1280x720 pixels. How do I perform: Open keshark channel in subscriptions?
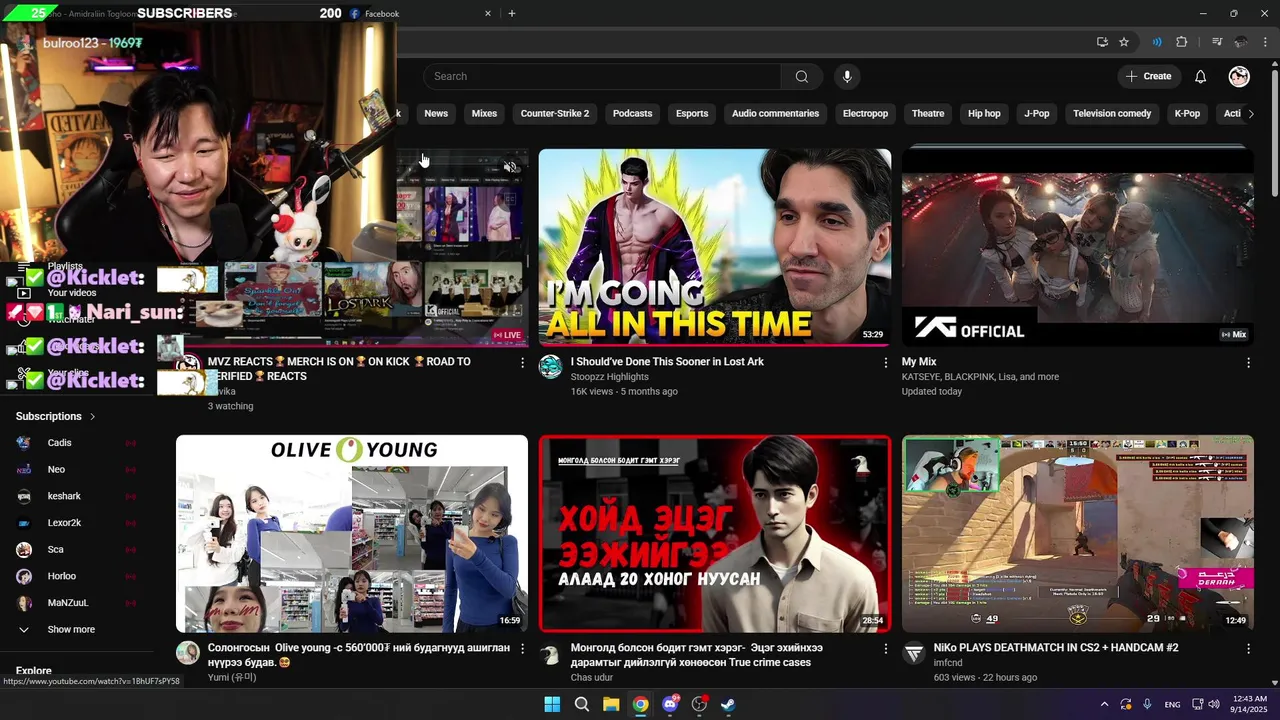[x=75, y=496]
